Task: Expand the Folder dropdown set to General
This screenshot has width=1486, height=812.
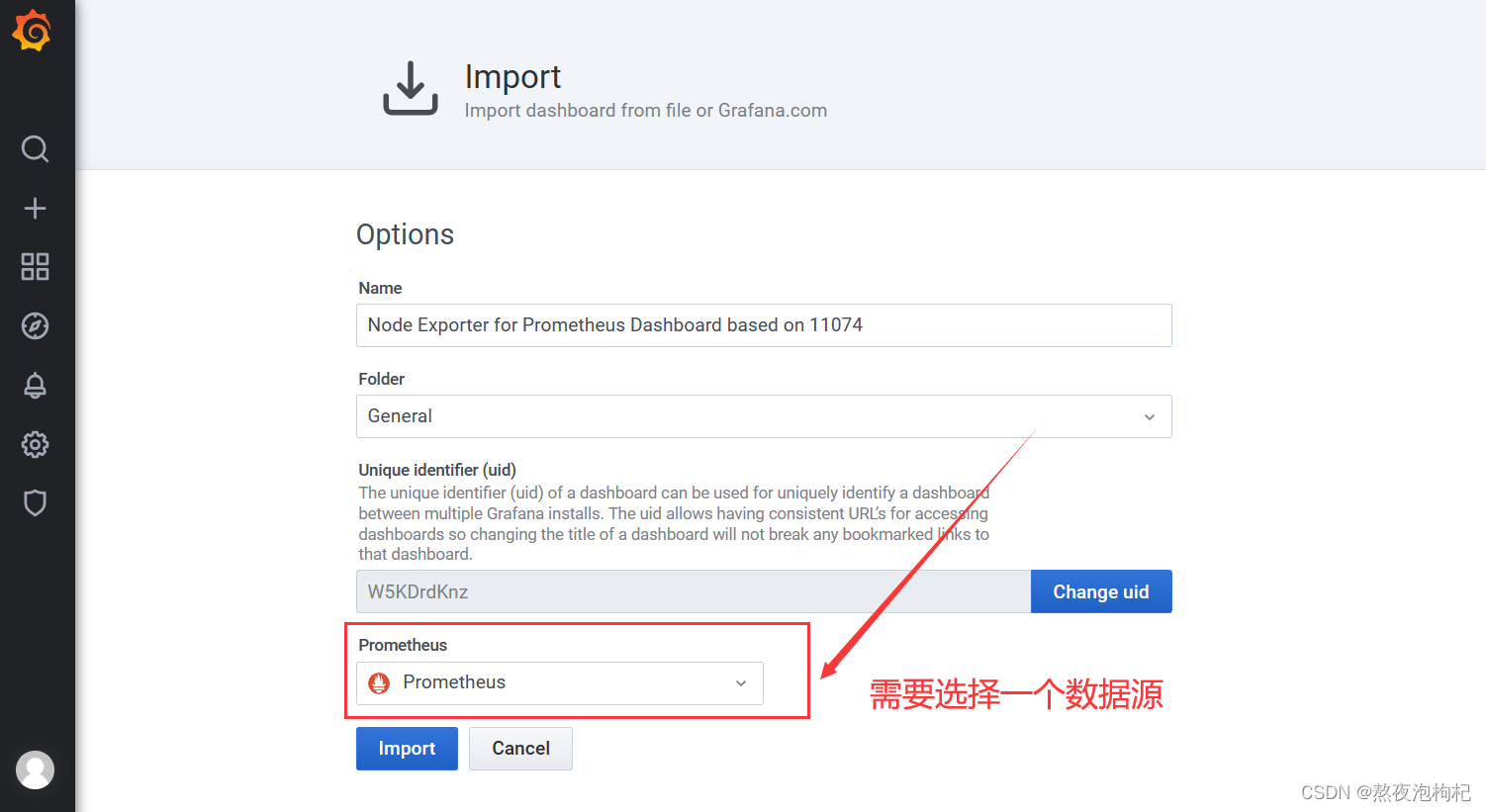Action: tap(764, 416)
